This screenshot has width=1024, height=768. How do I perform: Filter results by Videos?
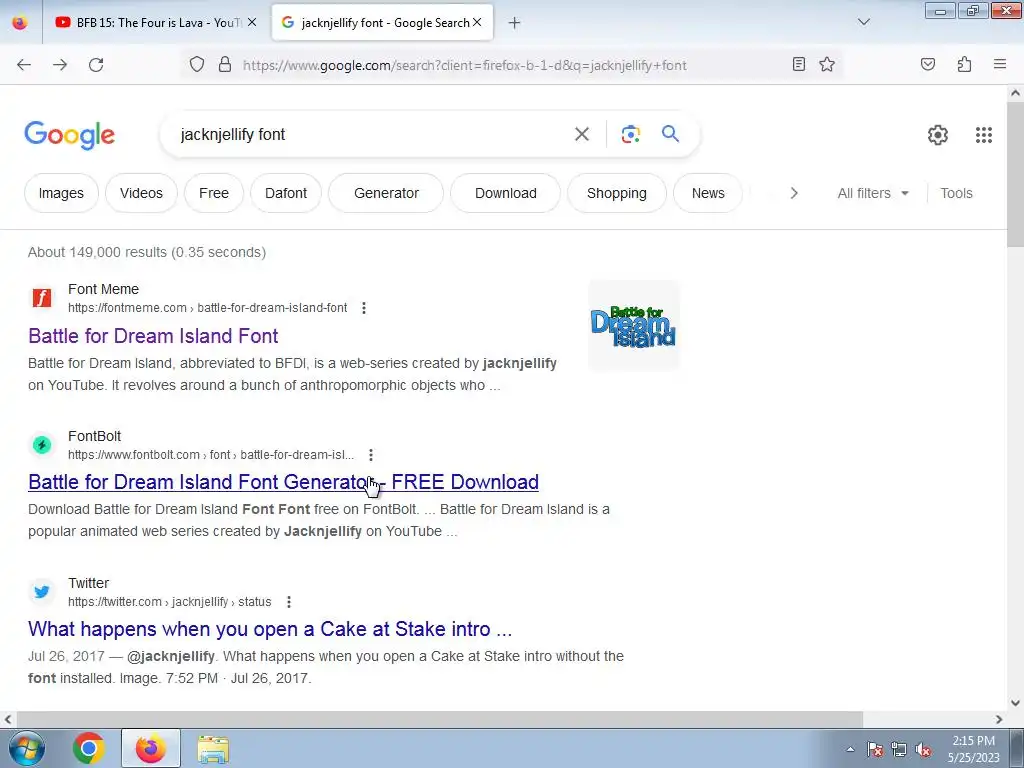coord(141,193)
